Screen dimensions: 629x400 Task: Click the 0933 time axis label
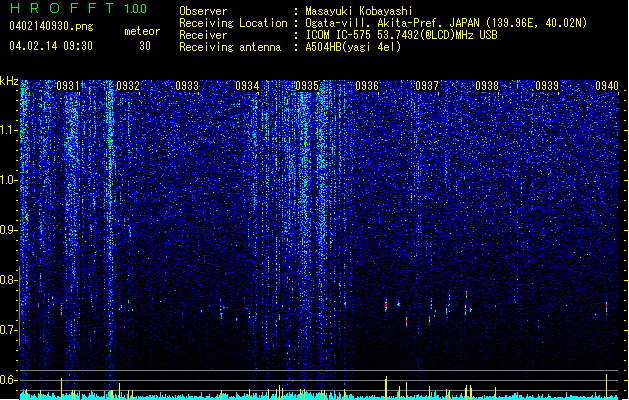click(x=187, y=86)
